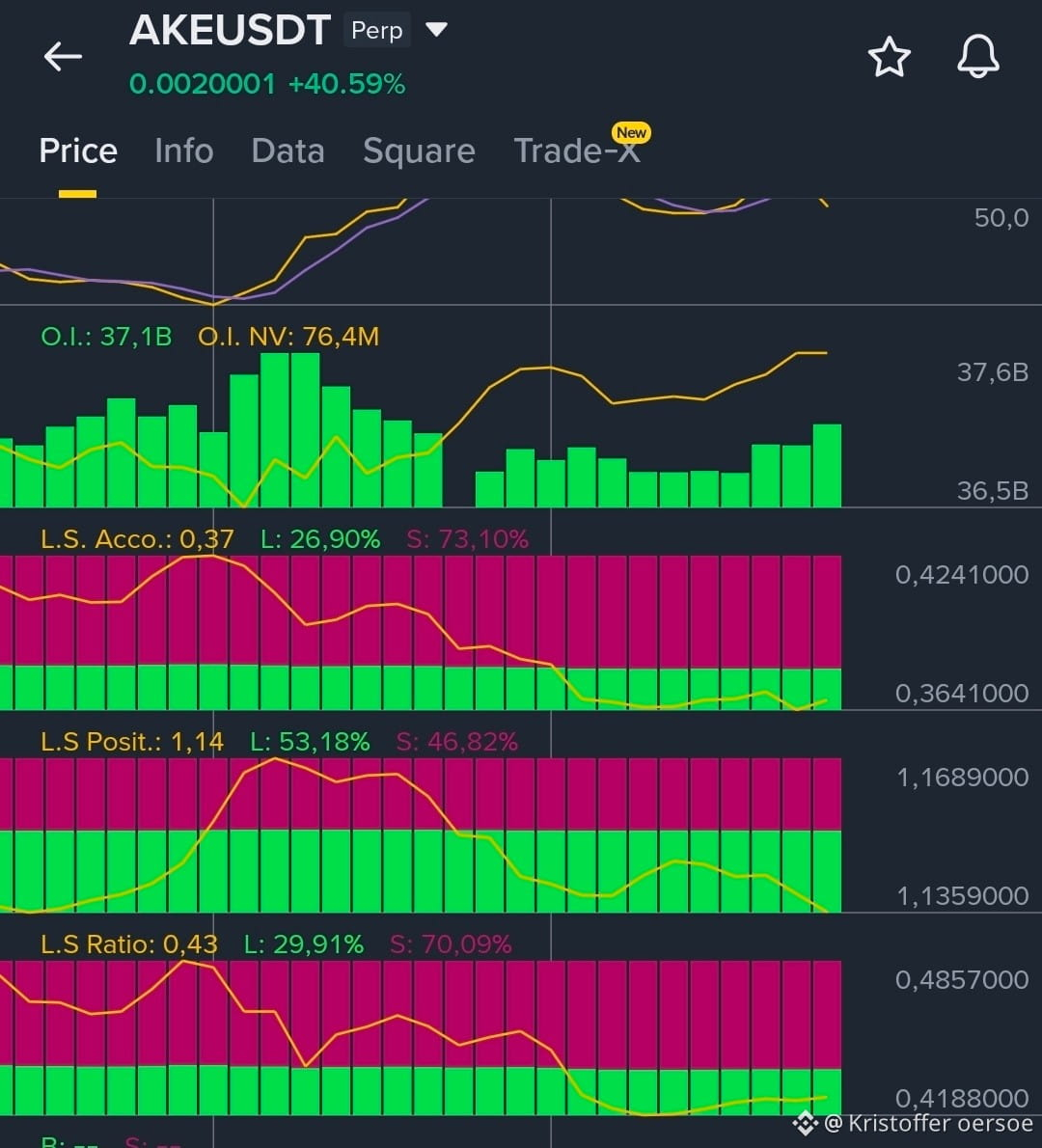Open price alerts via bell icon

[978, 56]
